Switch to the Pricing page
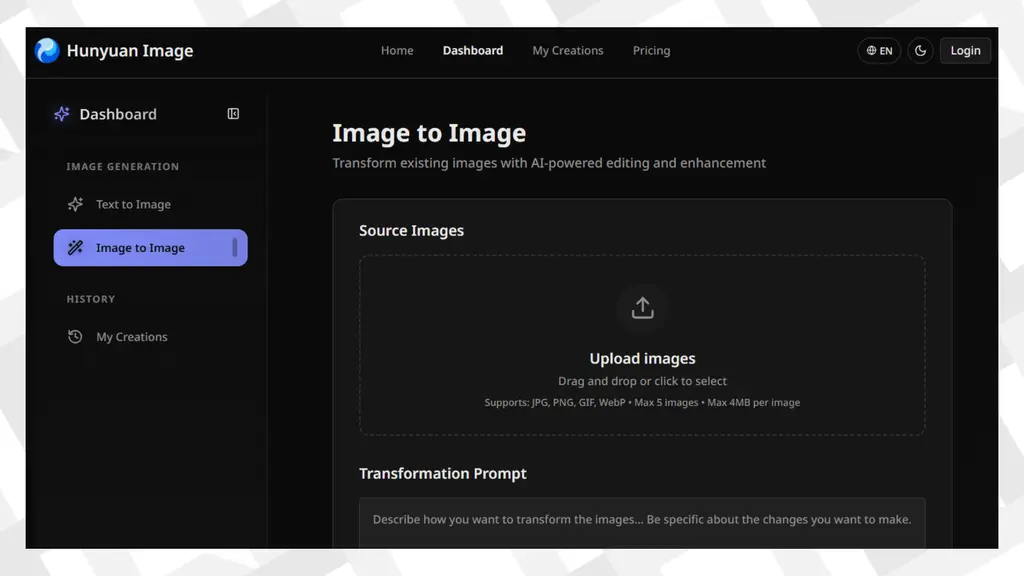The width and height of the screenshot is (1024, 576). coord(651,50)
